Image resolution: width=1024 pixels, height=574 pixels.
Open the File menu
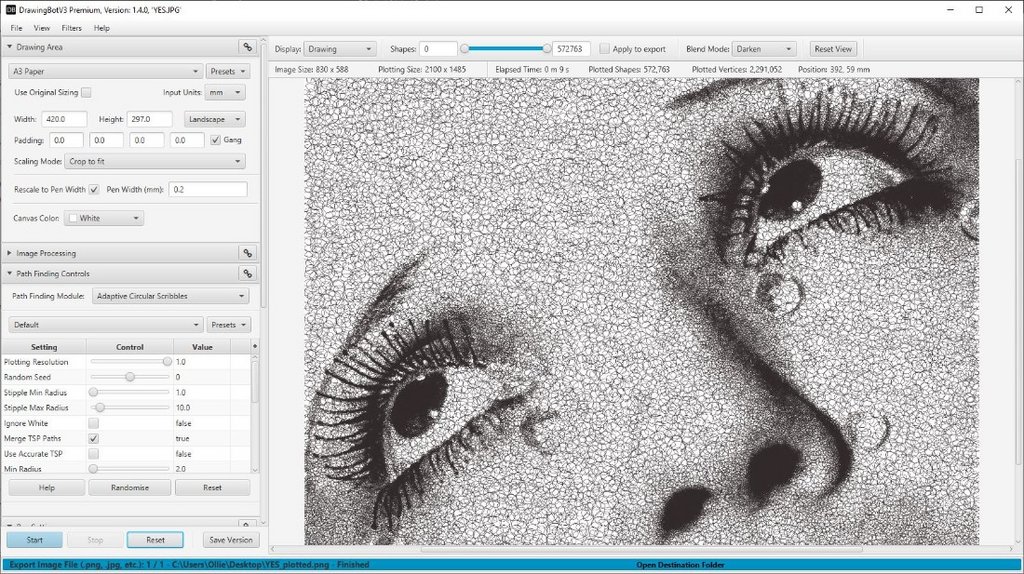pos(16,28)
